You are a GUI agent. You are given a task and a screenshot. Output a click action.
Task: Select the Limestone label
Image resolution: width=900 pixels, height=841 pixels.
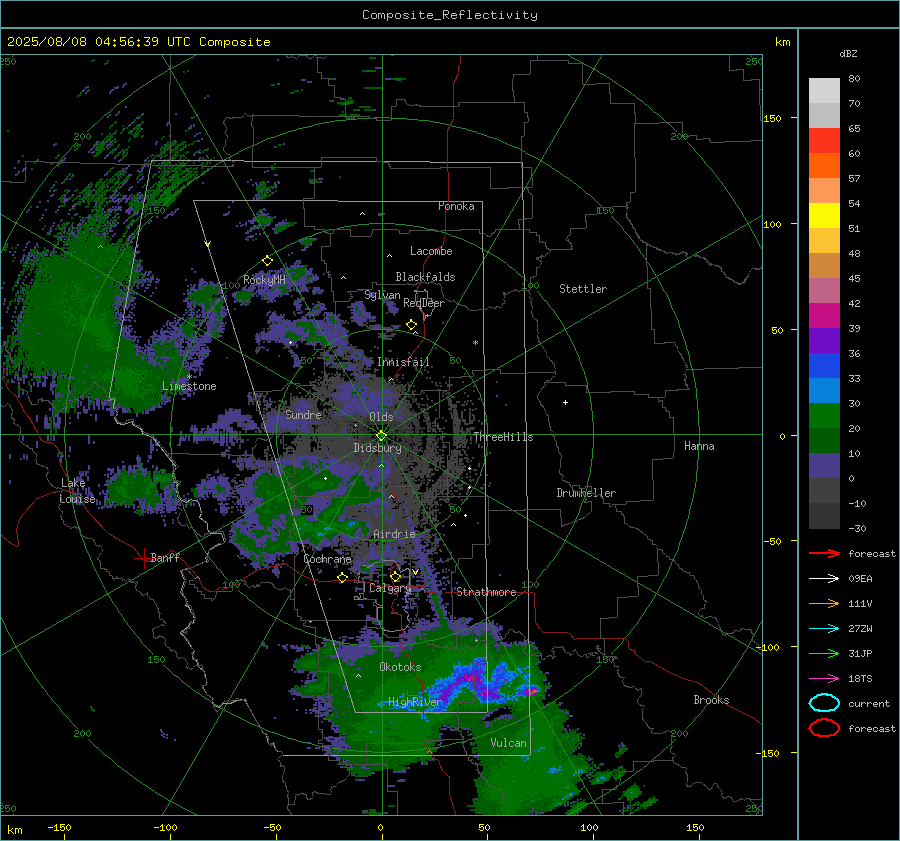[x=189, y=386]
